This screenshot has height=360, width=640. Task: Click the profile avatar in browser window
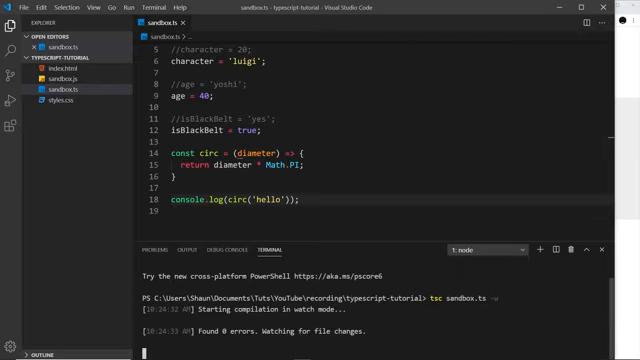[x=622, y=20]
